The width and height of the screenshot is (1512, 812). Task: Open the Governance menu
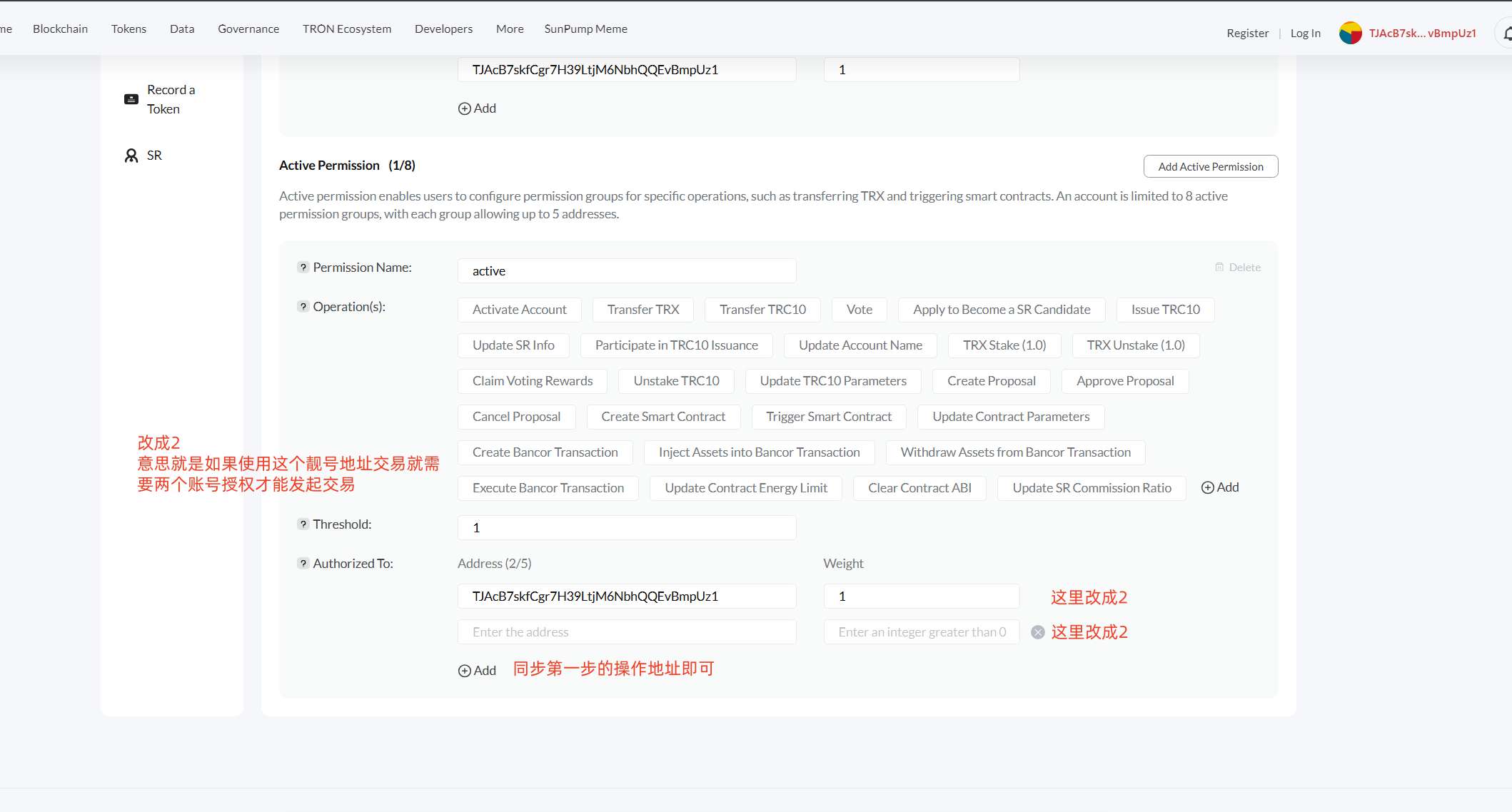pyautogui.click(x=248, y=29)
